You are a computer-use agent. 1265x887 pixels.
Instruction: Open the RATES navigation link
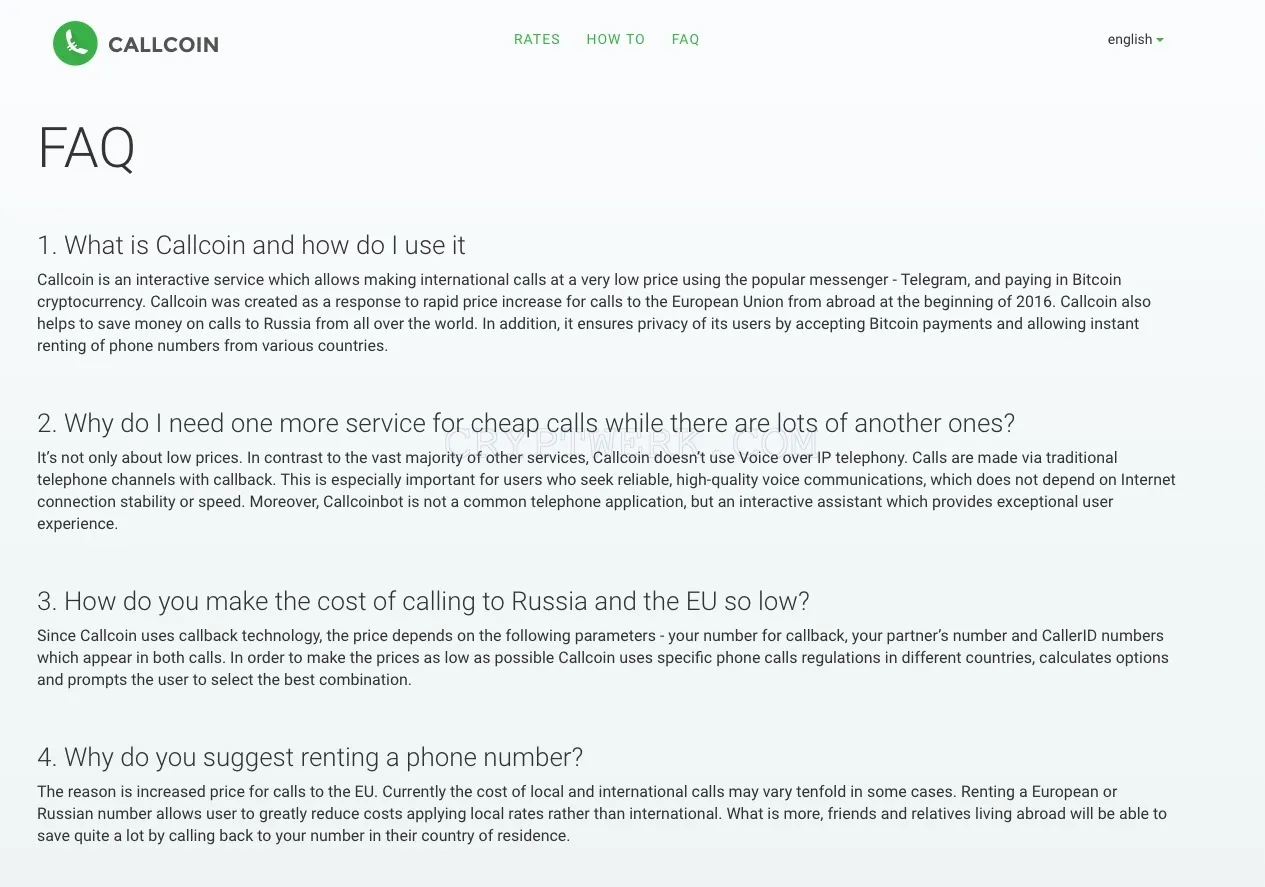[x=537, y=39]
